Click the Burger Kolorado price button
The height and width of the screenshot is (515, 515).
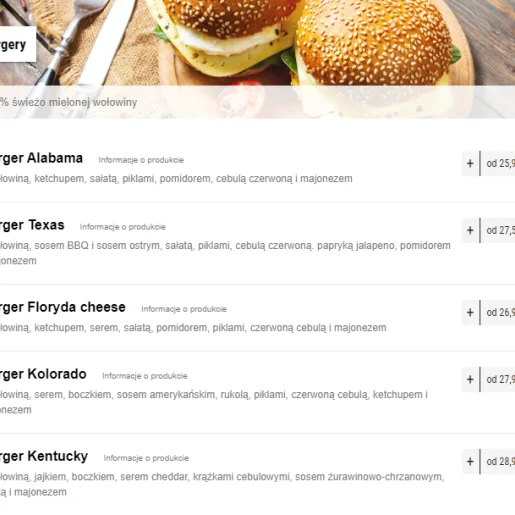point(498,379)
